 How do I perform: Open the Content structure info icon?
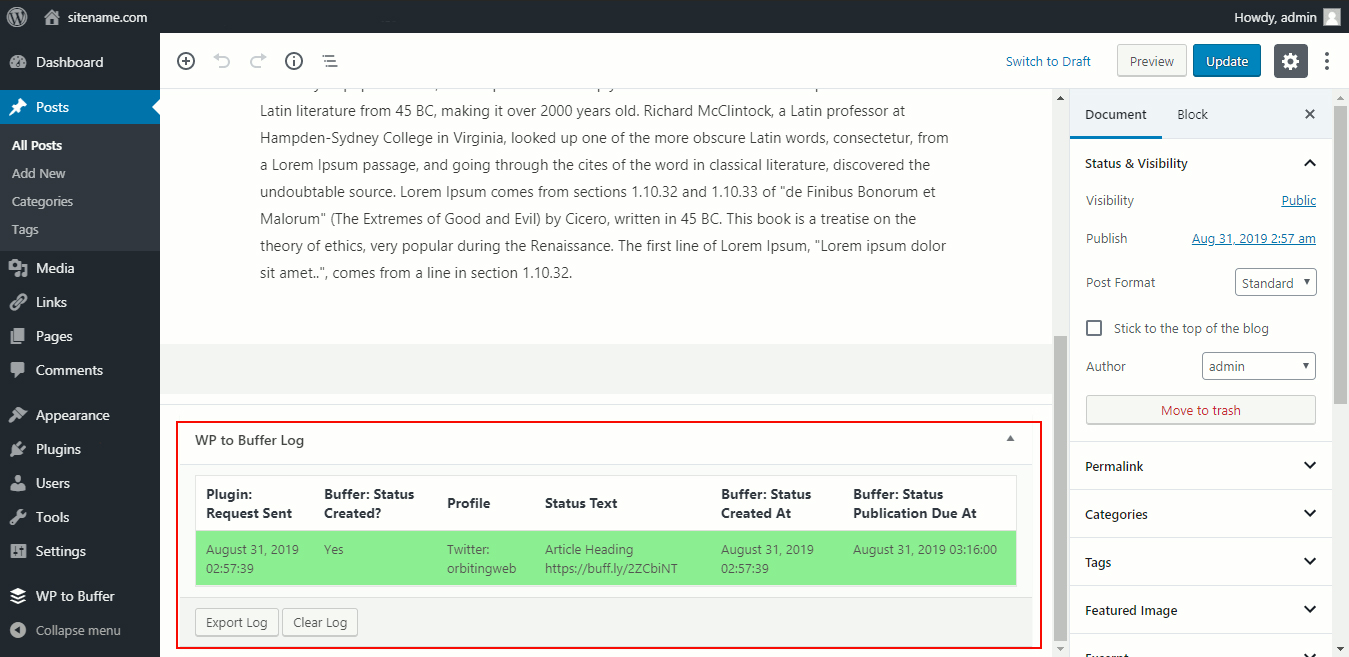click(294, 61)
